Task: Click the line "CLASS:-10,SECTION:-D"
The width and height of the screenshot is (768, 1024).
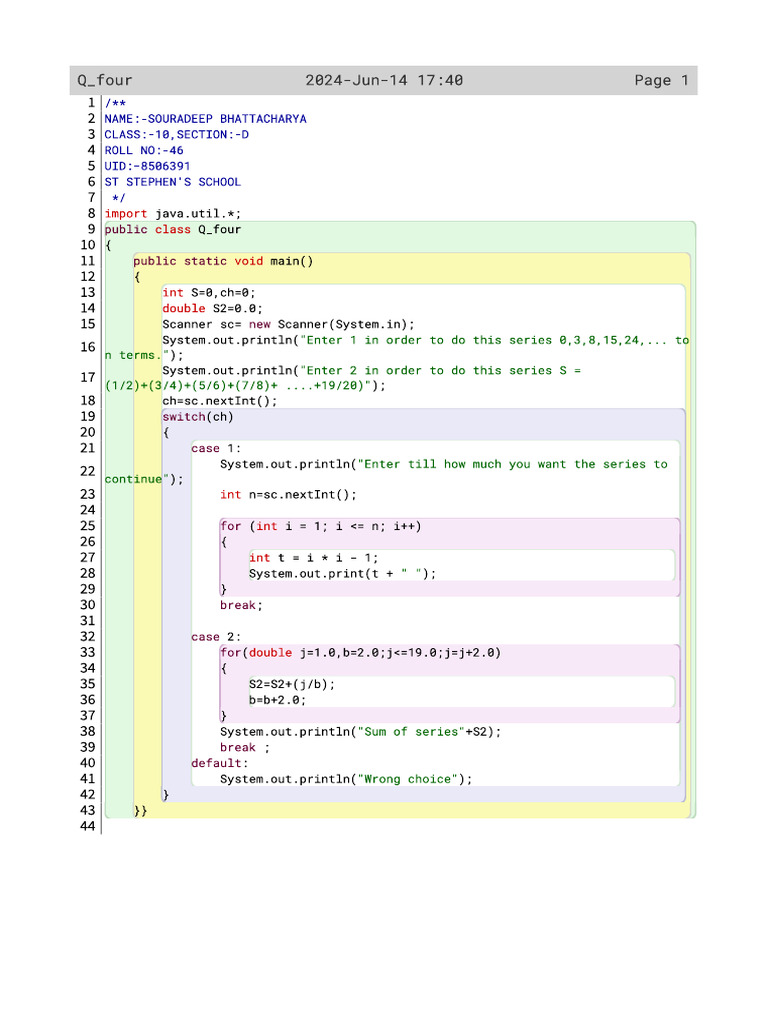Action: [x=176, y=135]
